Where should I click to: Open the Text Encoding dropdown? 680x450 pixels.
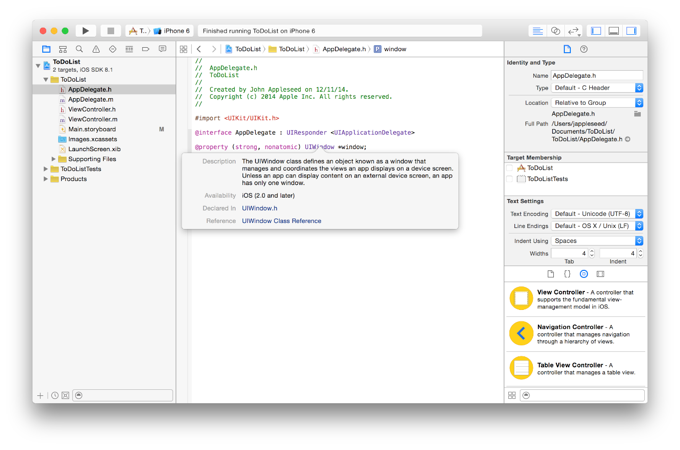pyautogui.click(x=597, y=214)
